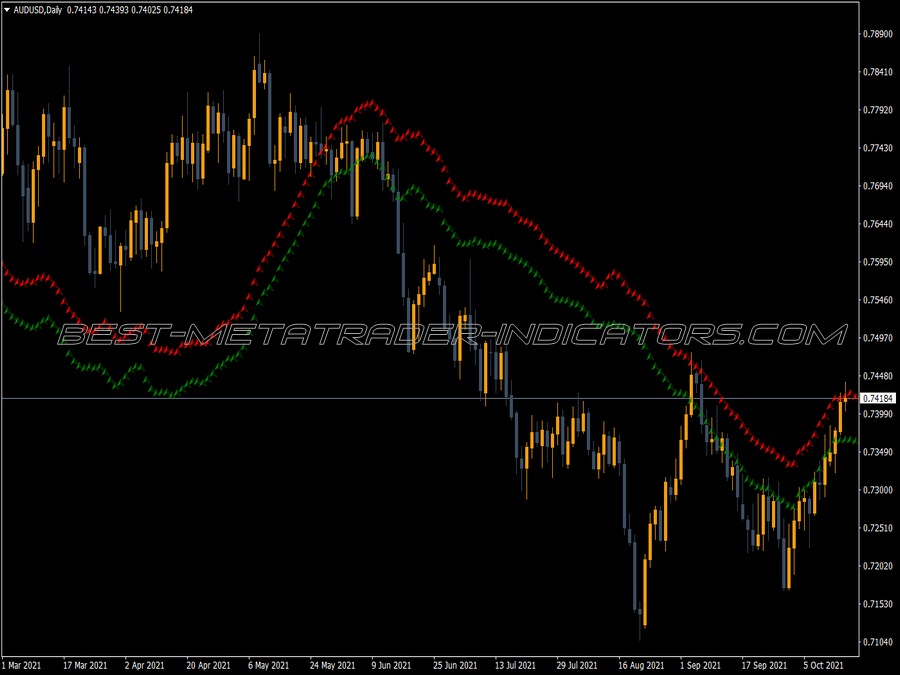
Task: Click the 24 May 2021 date label
Action: 332,665
